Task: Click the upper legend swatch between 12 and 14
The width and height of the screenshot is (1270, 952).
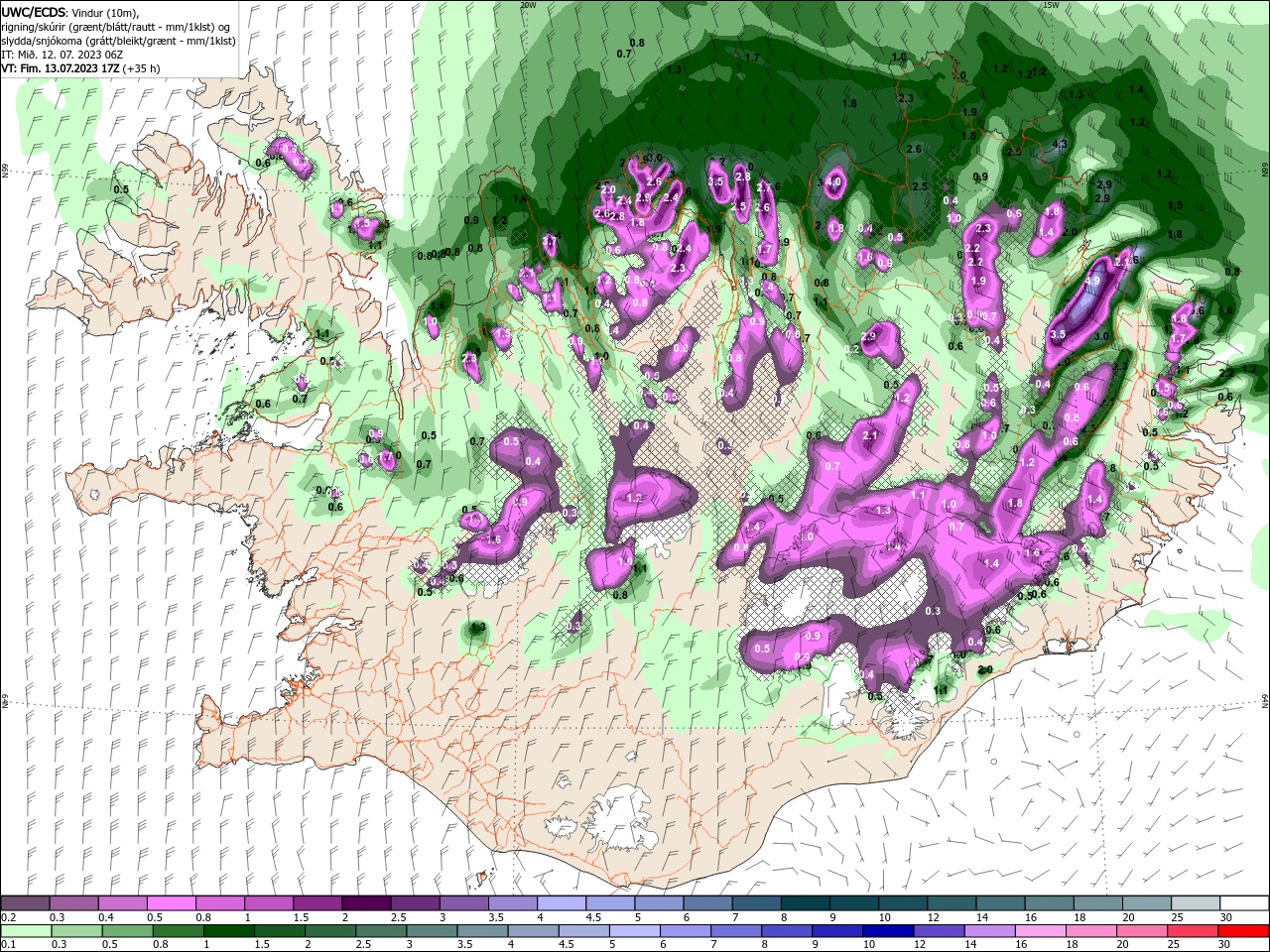Action: pyautogui.click(x=950, y=903)
